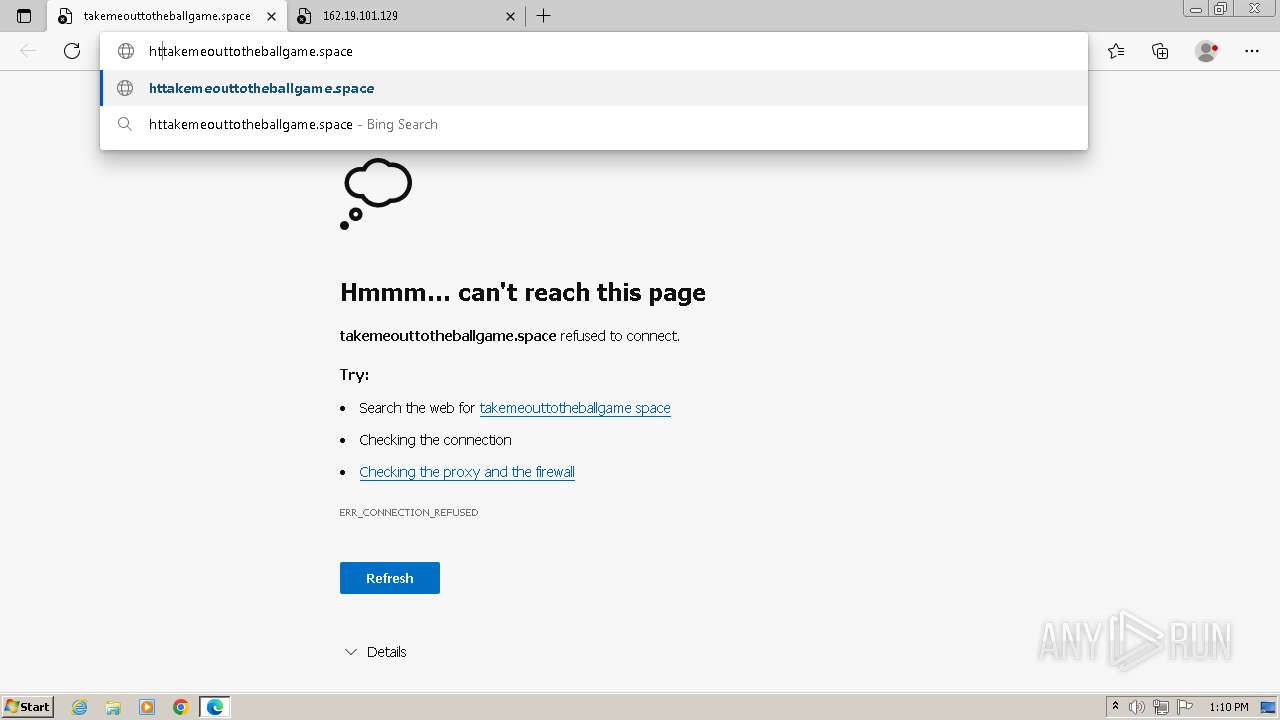Open the network tray icon

tap(1161, 707)
